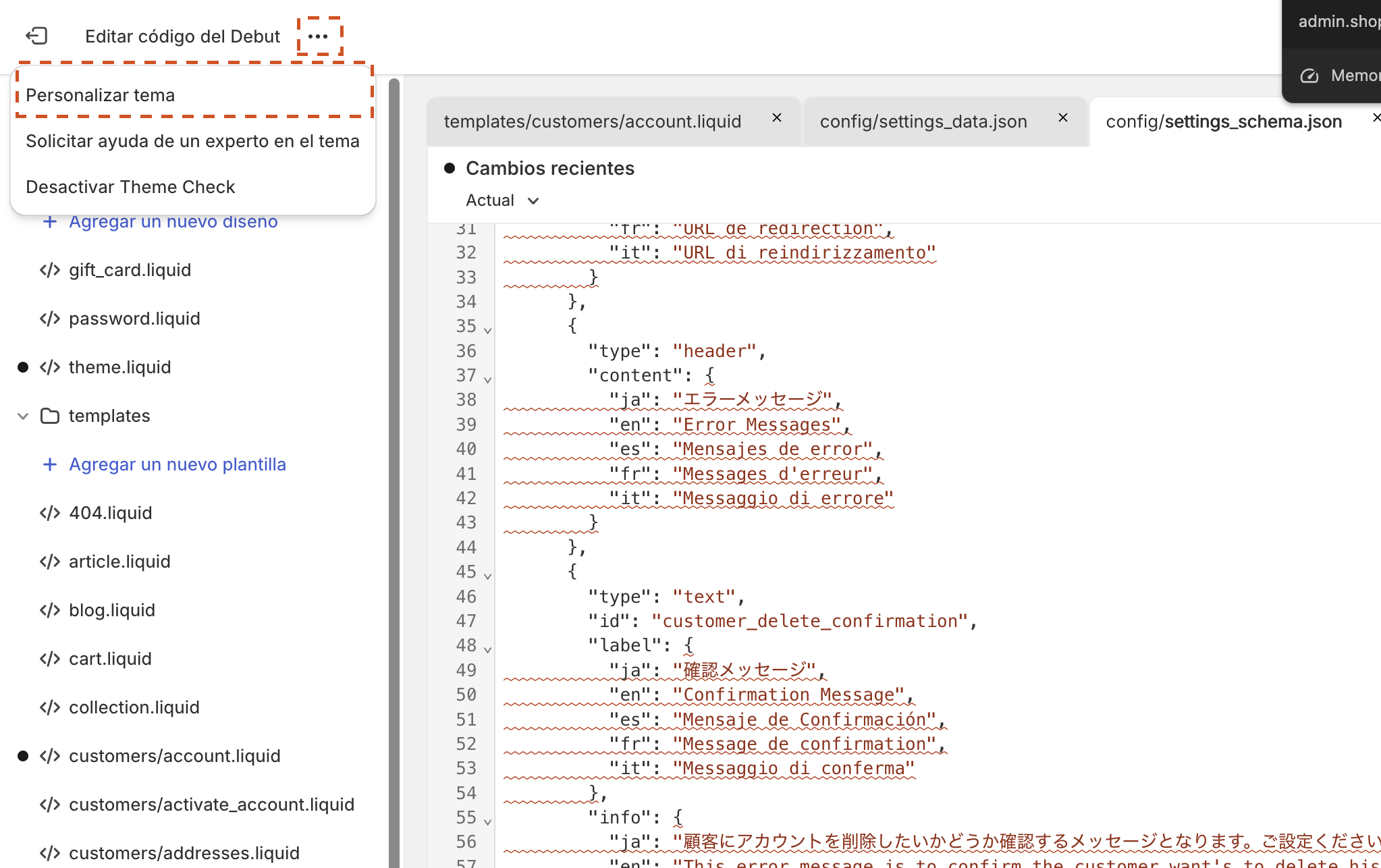
Task: Click code icon next to blog.liquid
Action: click(x=50, y=610)
